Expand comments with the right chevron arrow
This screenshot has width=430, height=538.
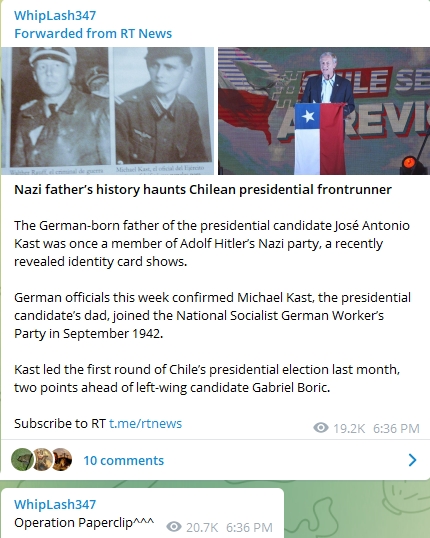pyautogui.click(x=412, y=460)
